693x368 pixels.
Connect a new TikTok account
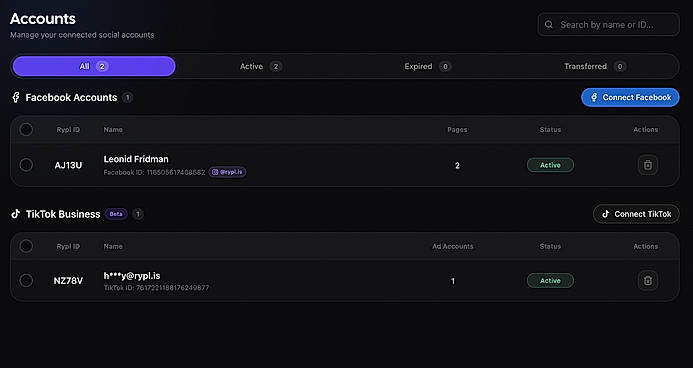[x=636, y=214]
